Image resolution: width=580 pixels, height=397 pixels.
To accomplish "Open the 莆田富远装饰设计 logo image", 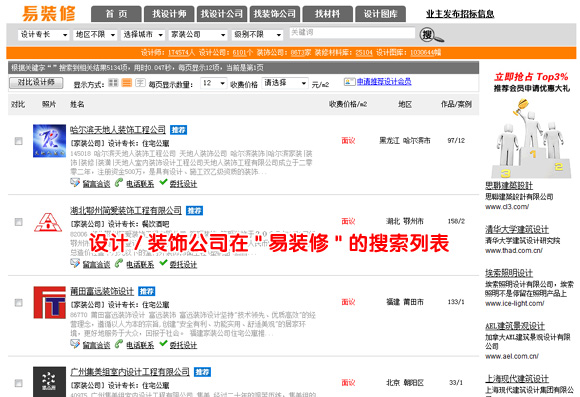I will (x=49, y=302).
